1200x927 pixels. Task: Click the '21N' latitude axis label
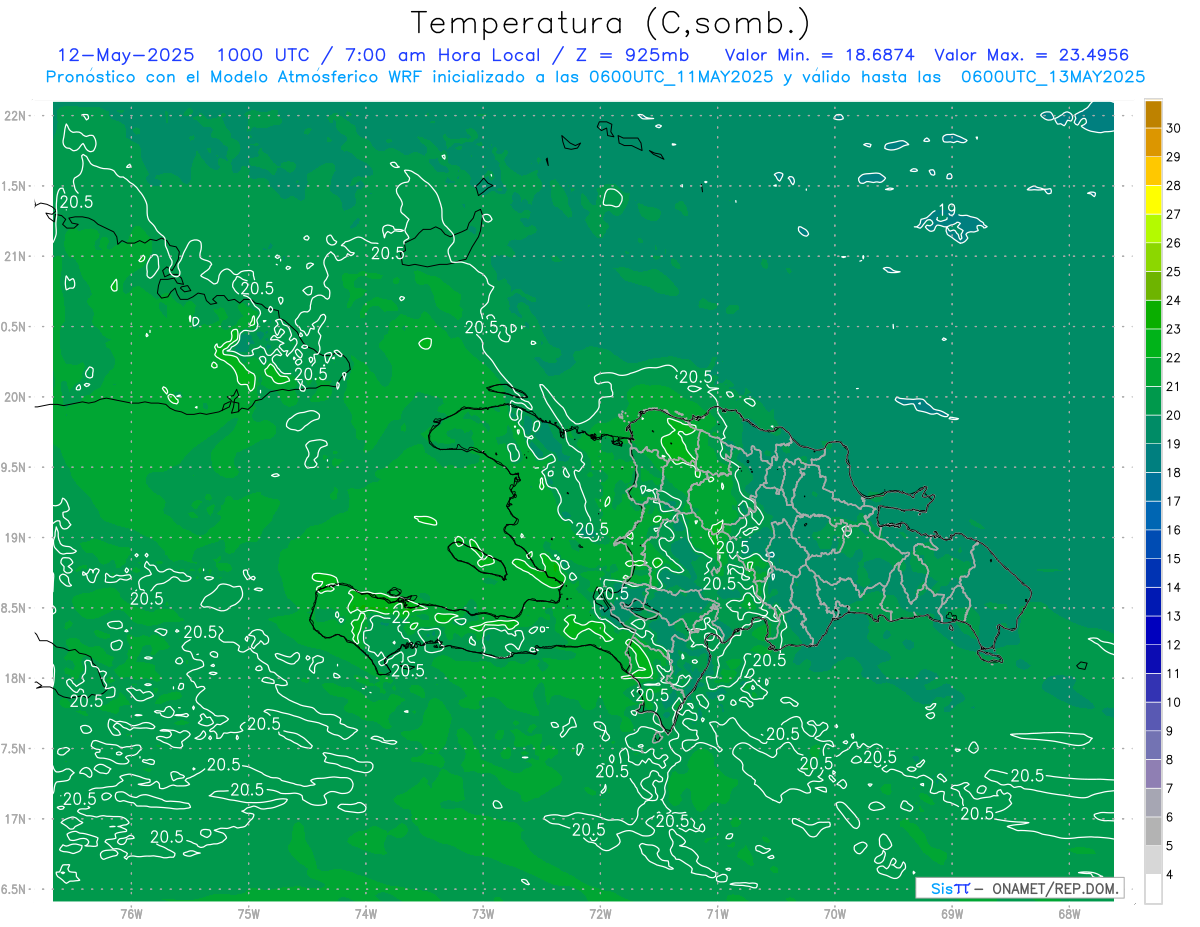[x=15, y=256]
